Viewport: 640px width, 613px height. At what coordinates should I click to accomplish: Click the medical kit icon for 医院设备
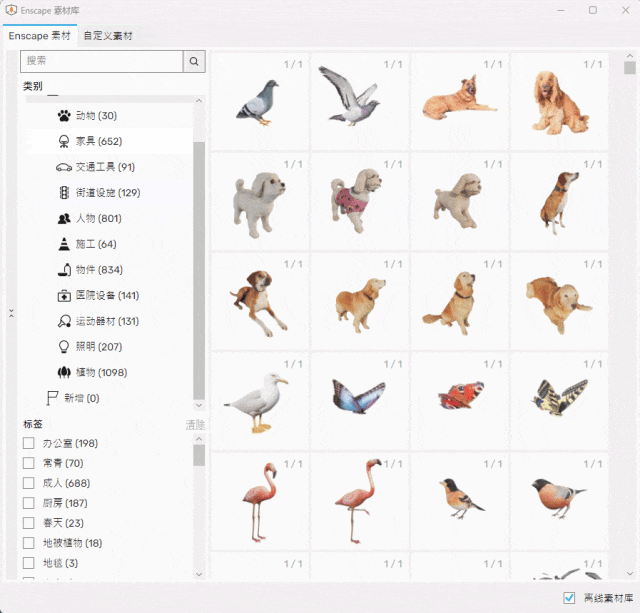(x=64, y=295)
